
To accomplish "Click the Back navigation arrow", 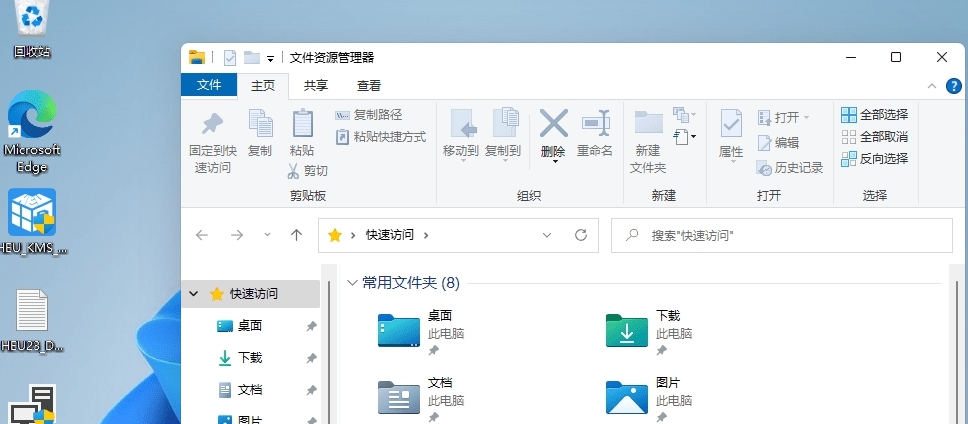I will pos(202,235).
